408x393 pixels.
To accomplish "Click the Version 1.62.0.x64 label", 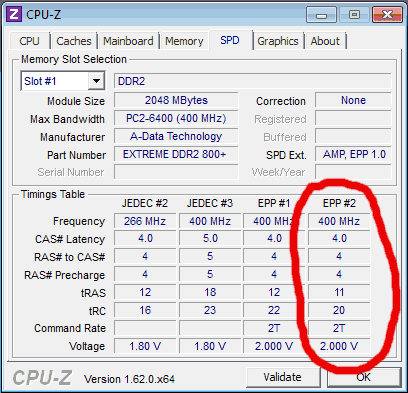I will tap(129, 379).
